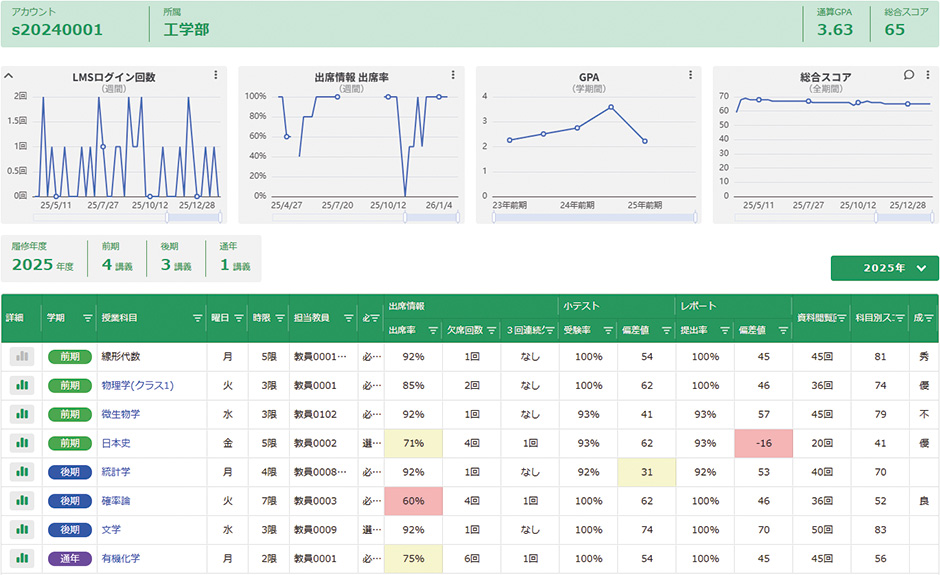Open the detail chart icon for 有機化学 row
This screenshot has height=575, width=940.
pyautogui.click(x=21, y=558)
